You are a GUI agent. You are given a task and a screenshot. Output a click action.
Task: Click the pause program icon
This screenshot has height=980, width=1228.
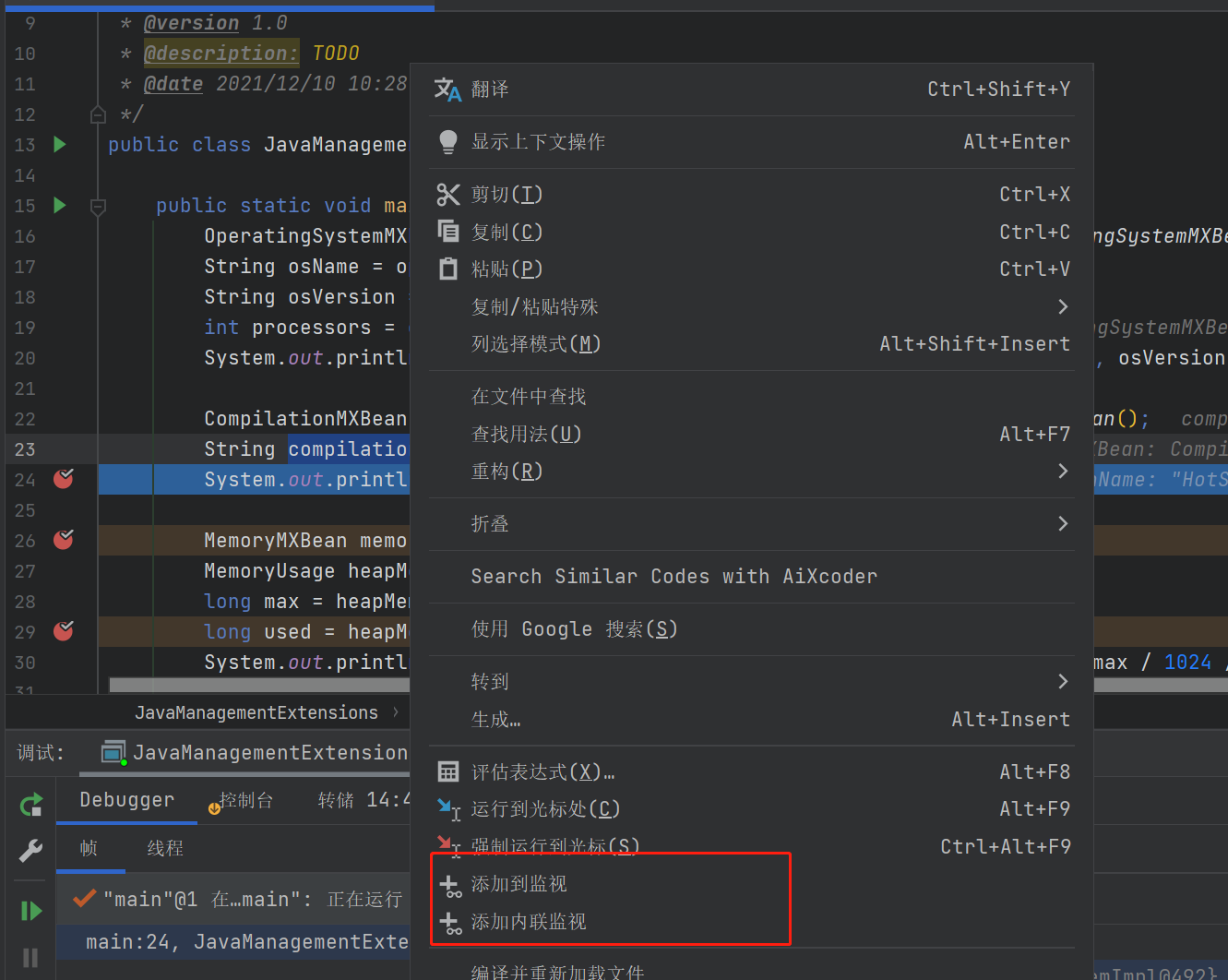point(30,958)
